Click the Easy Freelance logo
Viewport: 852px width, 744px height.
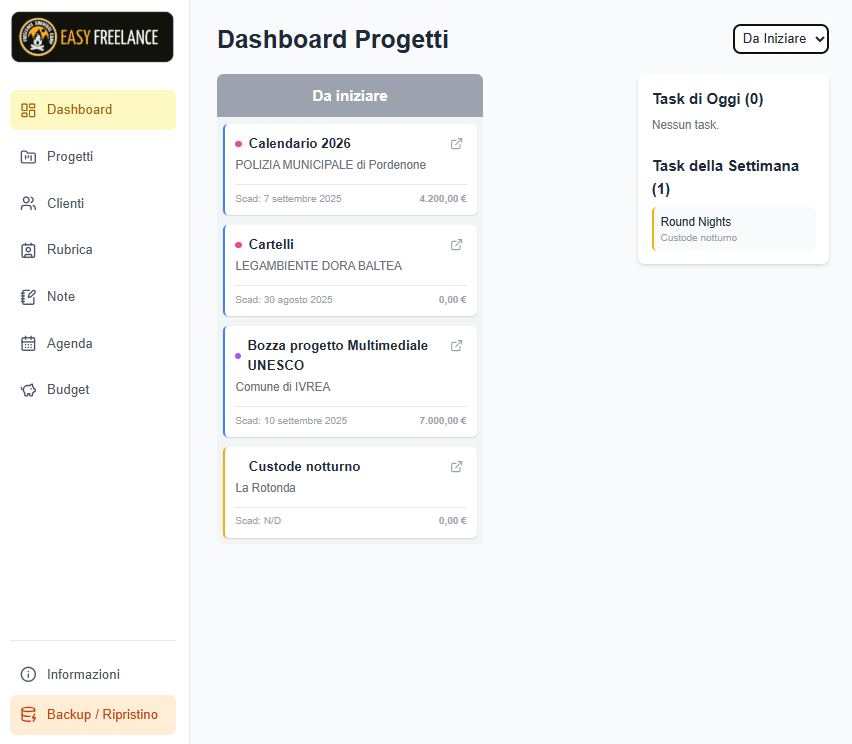(x=92, y=37)
